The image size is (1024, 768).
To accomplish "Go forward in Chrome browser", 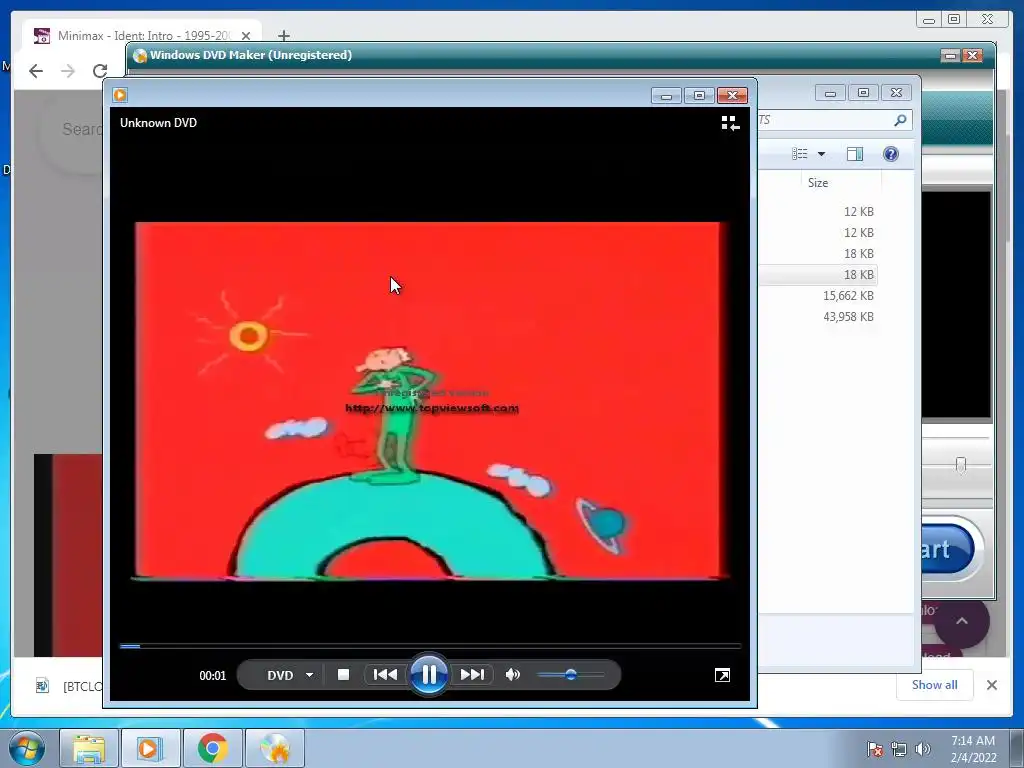I will (x=68, y=71).
